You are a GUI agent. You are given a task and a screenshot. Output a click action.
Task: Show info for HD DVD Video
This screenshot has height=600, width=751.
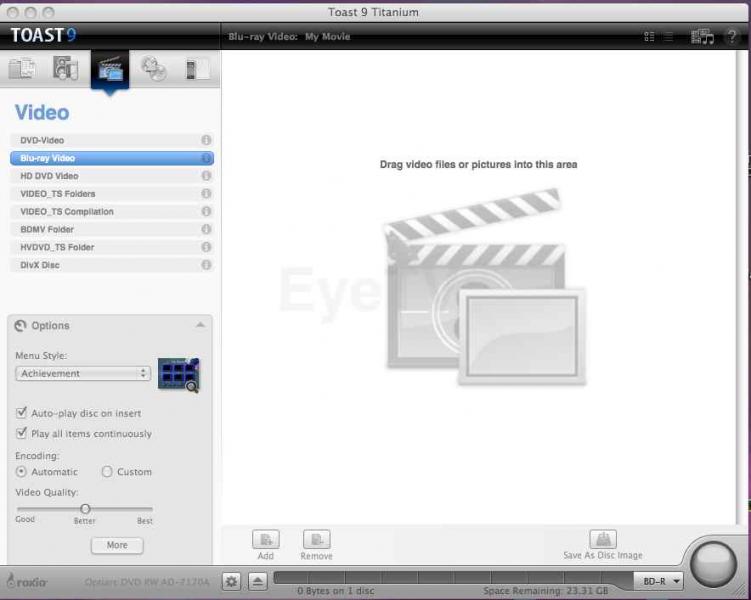coord(206,176)
